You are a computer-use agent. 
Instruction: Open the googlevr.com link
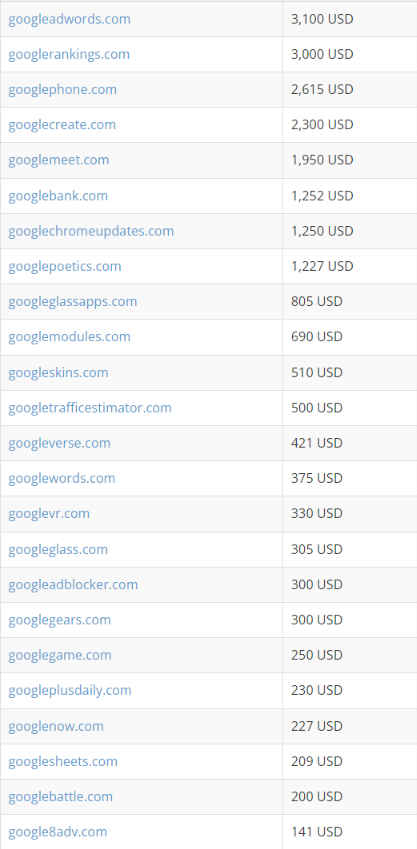[x=49, y=513]
